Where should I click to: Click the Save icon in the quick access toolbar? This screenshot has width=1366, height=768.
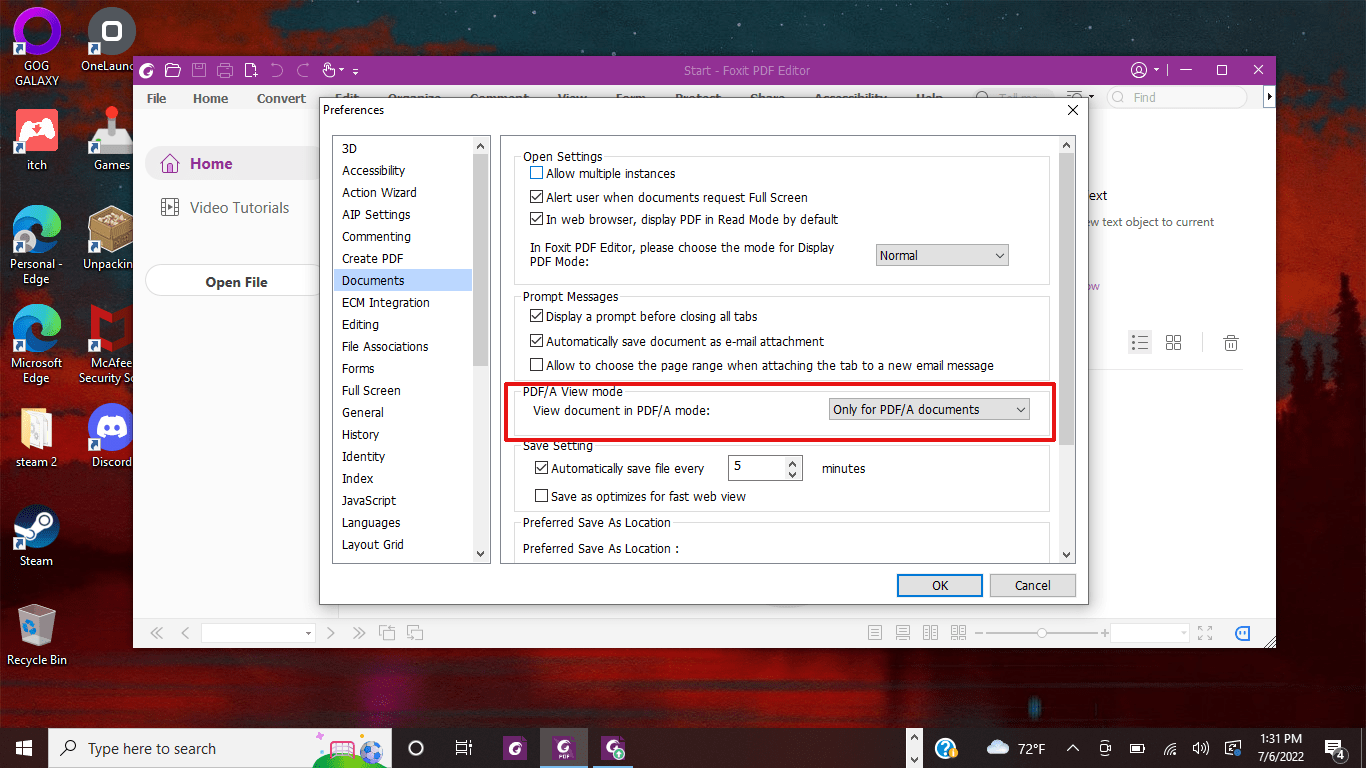(198, 70)
